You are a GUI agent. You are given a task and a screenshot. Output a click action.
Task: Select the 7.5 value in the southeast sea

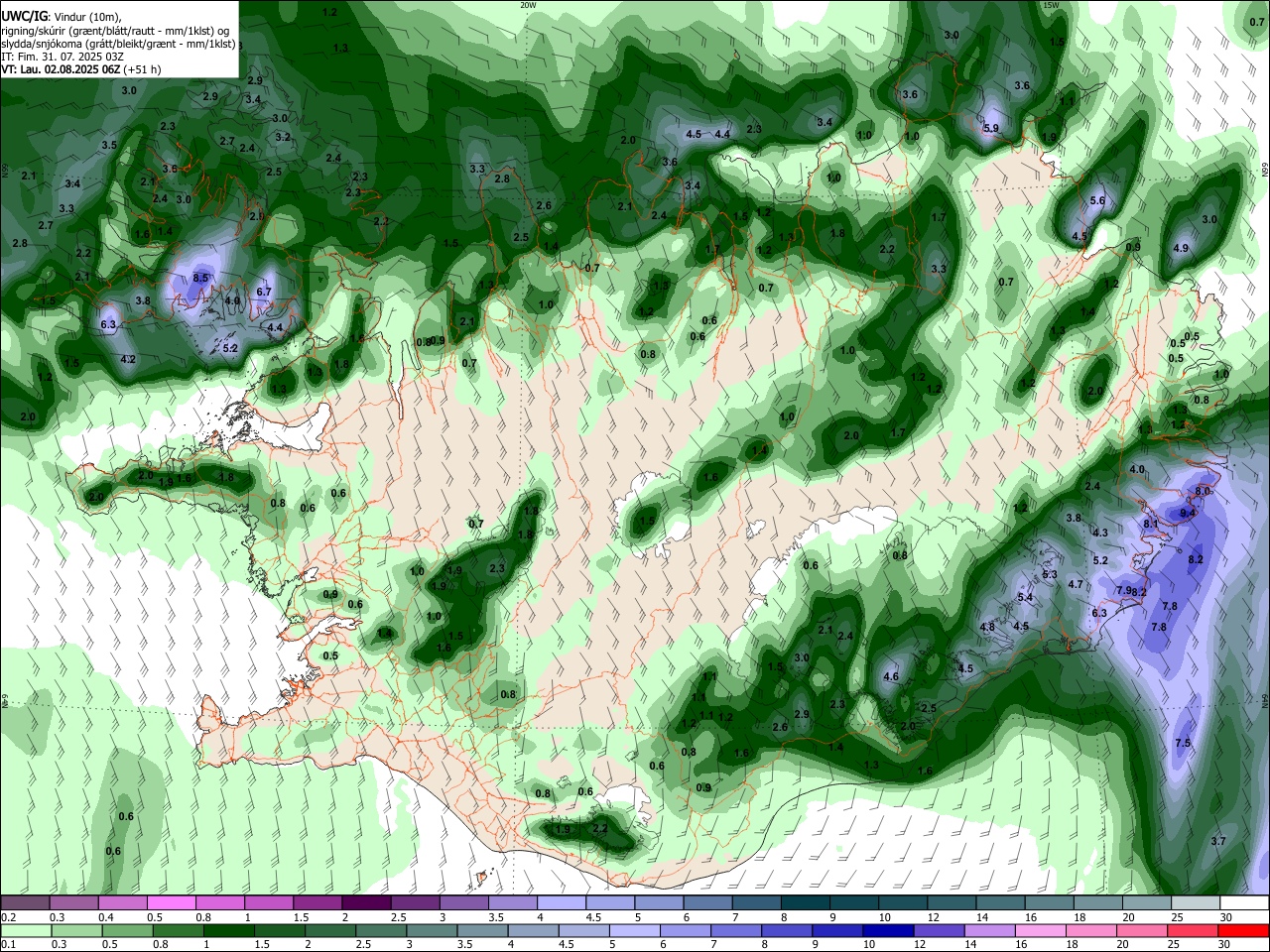[x=1183, y=744]
